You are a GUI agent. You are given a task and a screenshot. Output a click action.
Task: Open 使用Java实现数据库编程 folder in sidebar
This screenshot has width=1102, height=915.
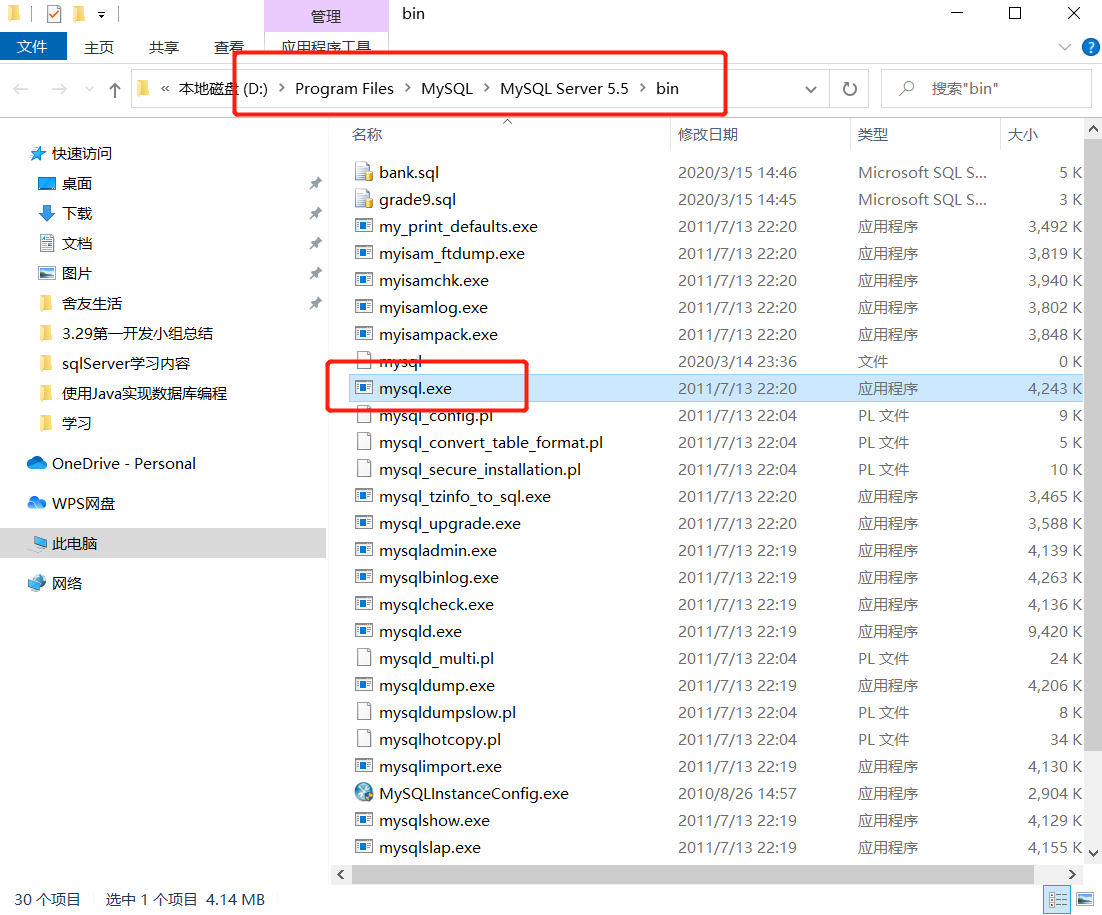(x=144, y=394)
